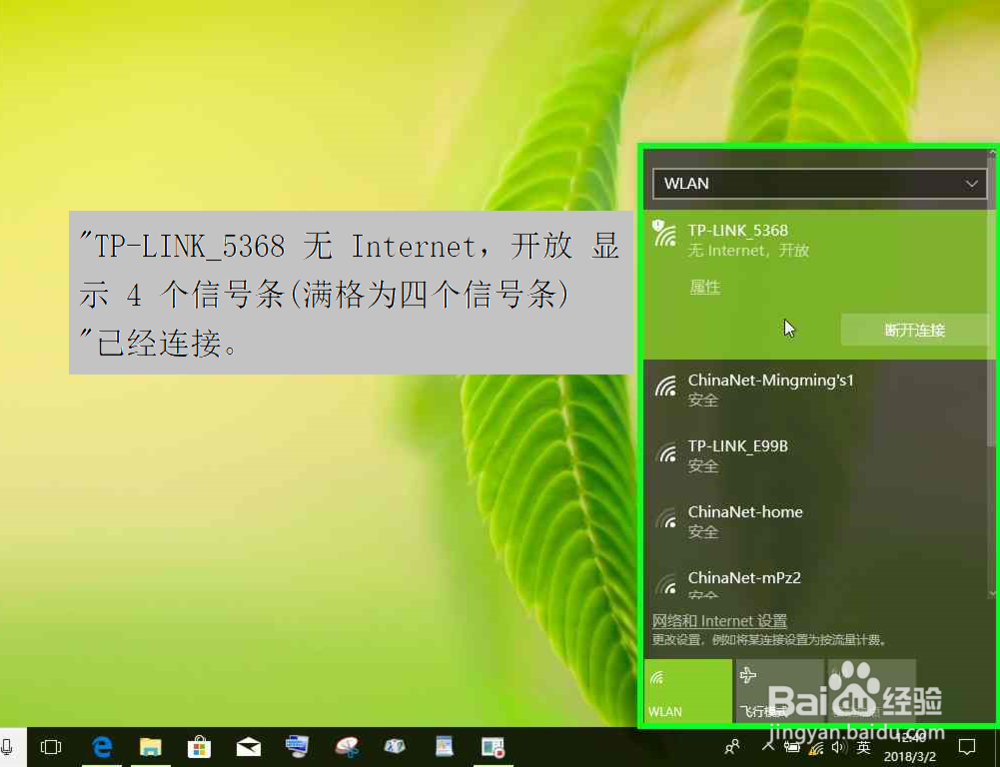Click the volume speaker icon in the tray
Viewport: 1000px width, 767px height.
tap(840, 746)
